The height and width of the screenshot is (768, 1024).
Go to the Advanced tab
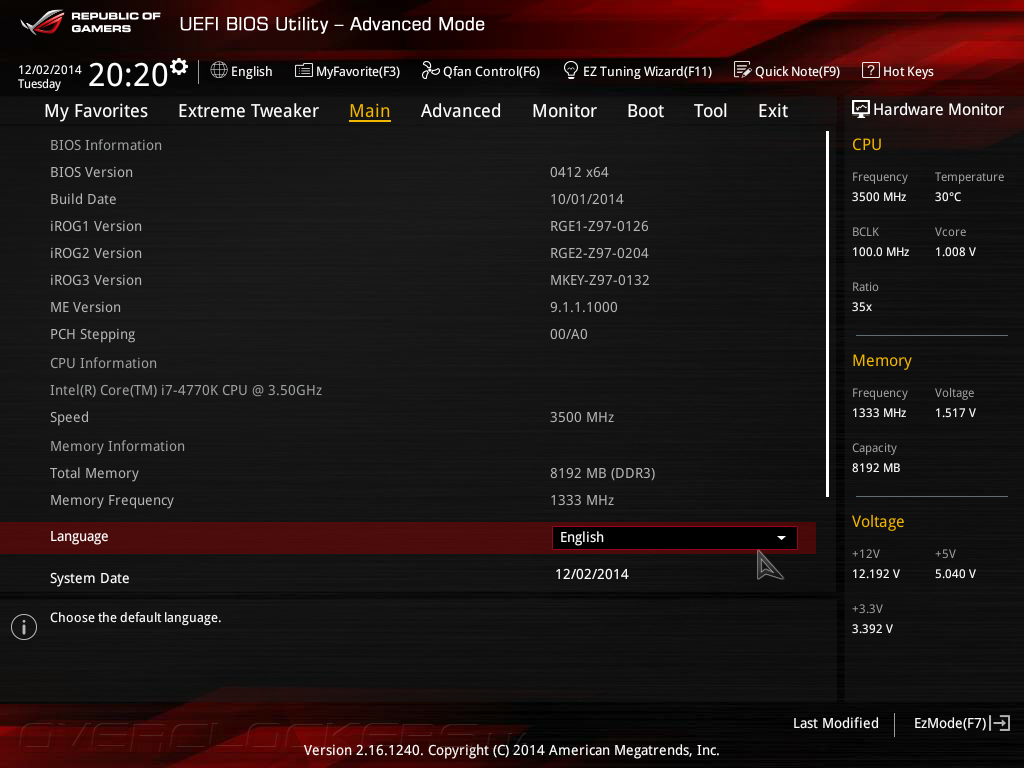point(460,111)
